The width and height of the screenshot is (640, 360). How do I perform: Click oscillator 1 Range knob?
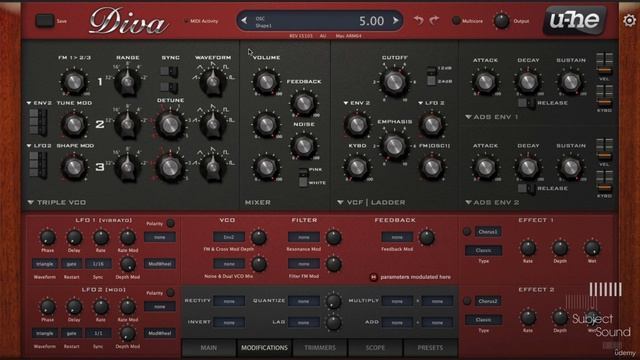[127, 82]
